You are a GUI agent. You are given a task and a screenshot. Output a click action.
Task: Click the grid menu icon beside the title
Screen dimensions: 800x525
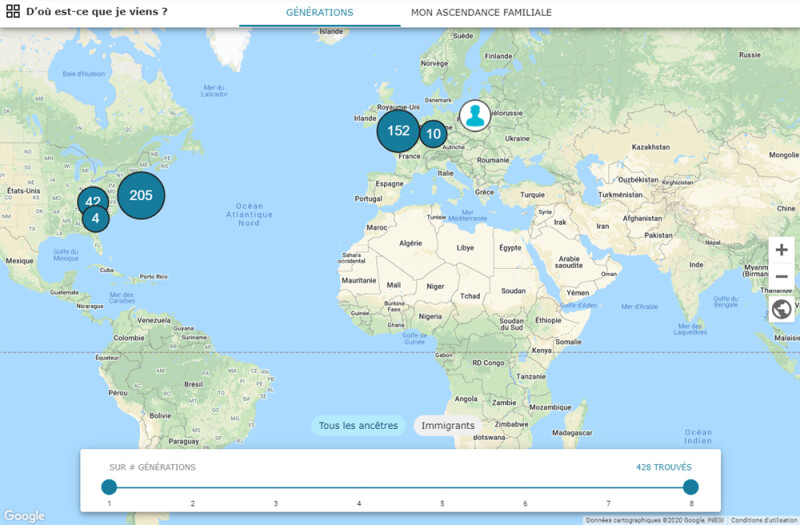(x=13, y=11)
